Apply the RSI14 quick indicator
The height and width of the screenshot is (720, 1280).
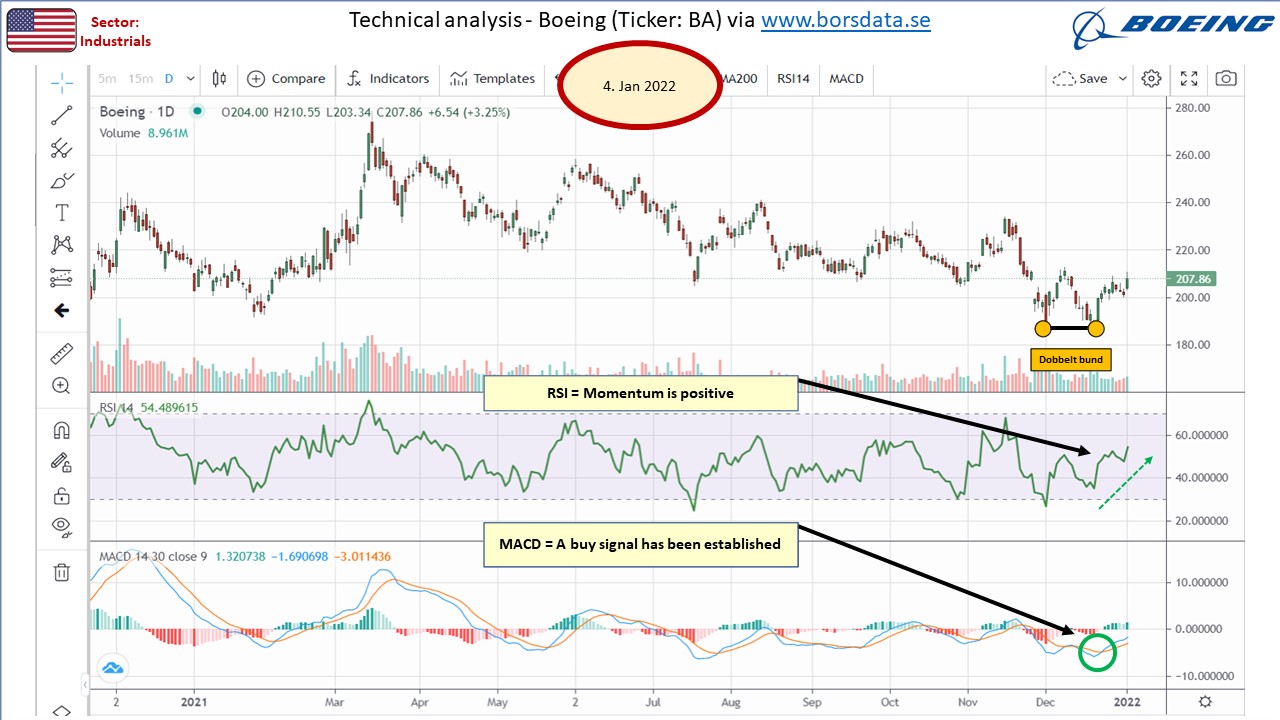pos(794,78)
